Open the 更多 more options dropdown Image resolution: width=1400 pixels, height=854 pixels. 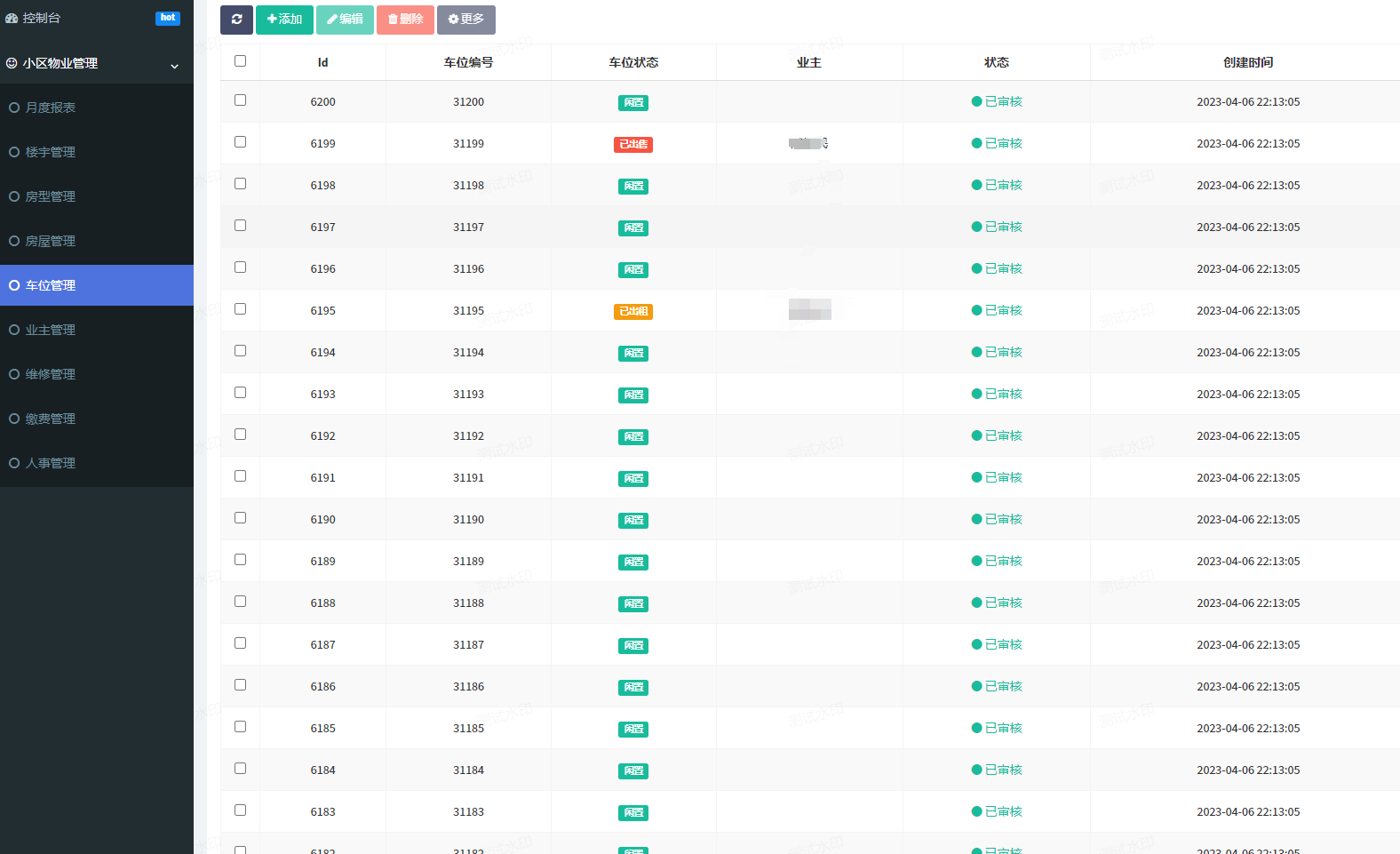465,20
